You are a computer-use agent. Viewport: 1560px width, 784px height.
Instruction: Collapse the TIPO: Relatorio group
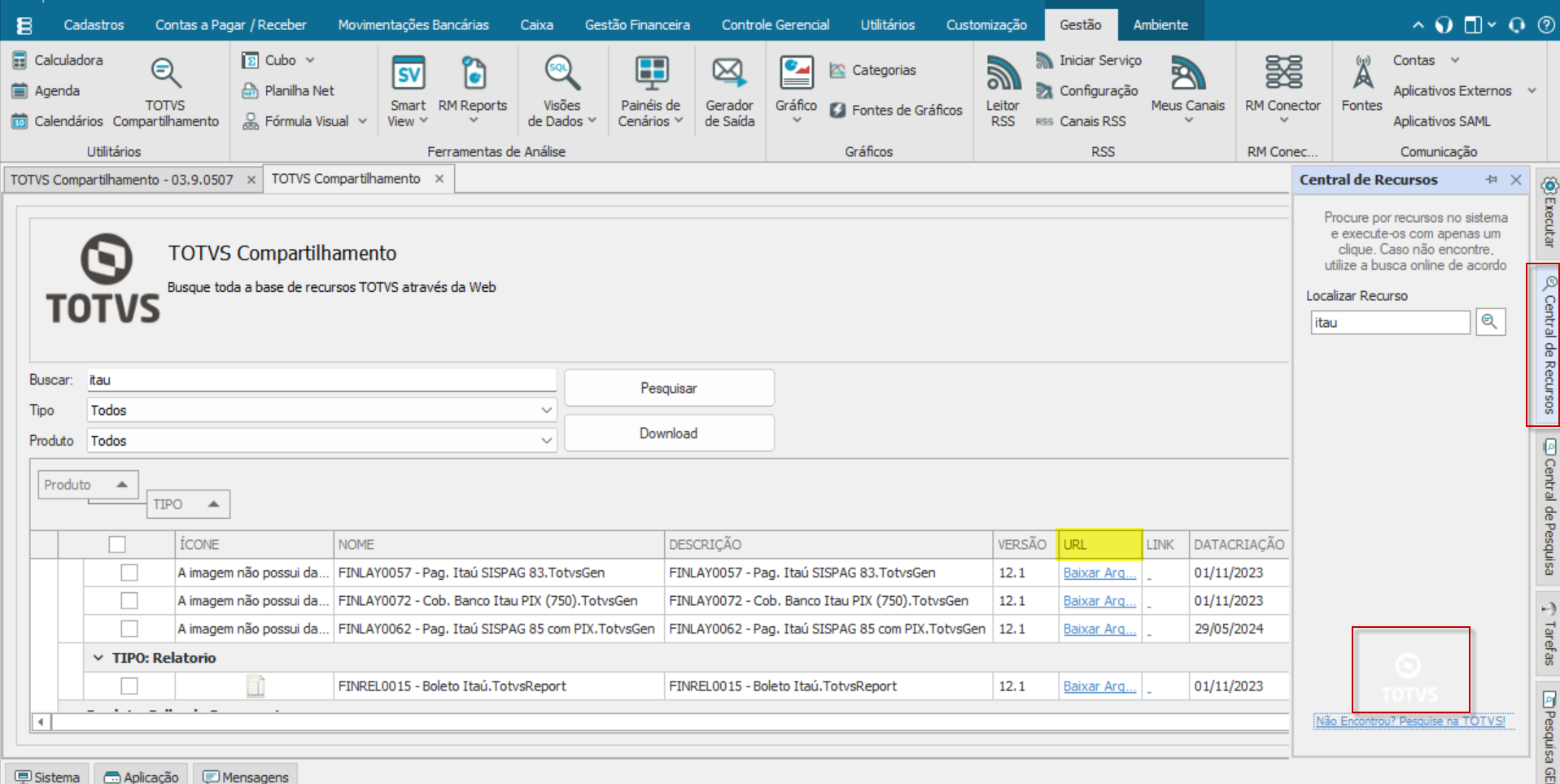pos(98,657)
